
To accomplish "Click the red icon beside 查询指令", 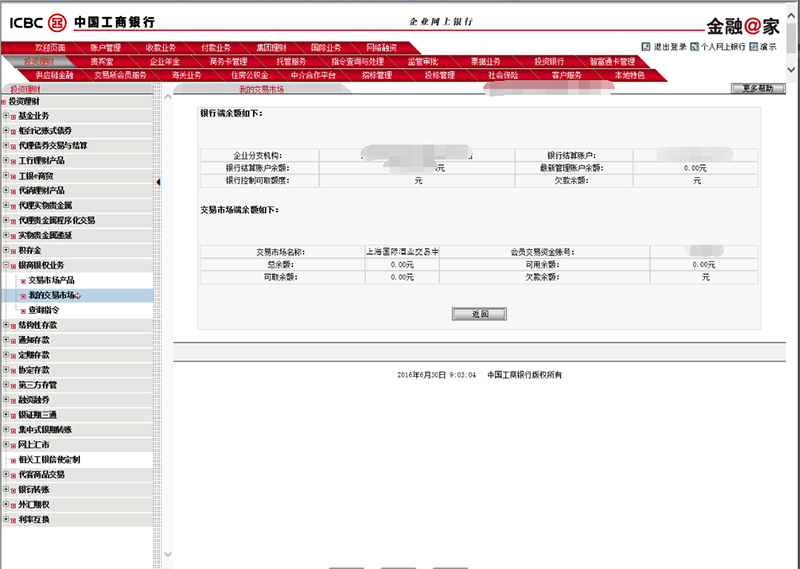I will 23,311.
